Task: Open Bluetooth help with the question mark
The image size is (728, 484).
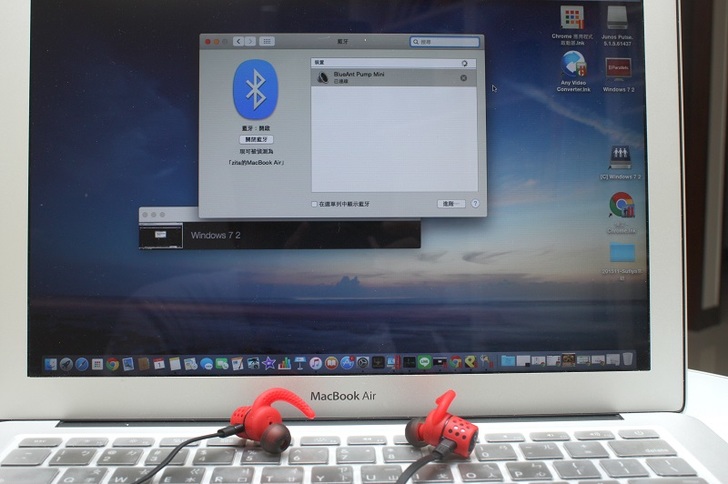Action: click(475, 203)
